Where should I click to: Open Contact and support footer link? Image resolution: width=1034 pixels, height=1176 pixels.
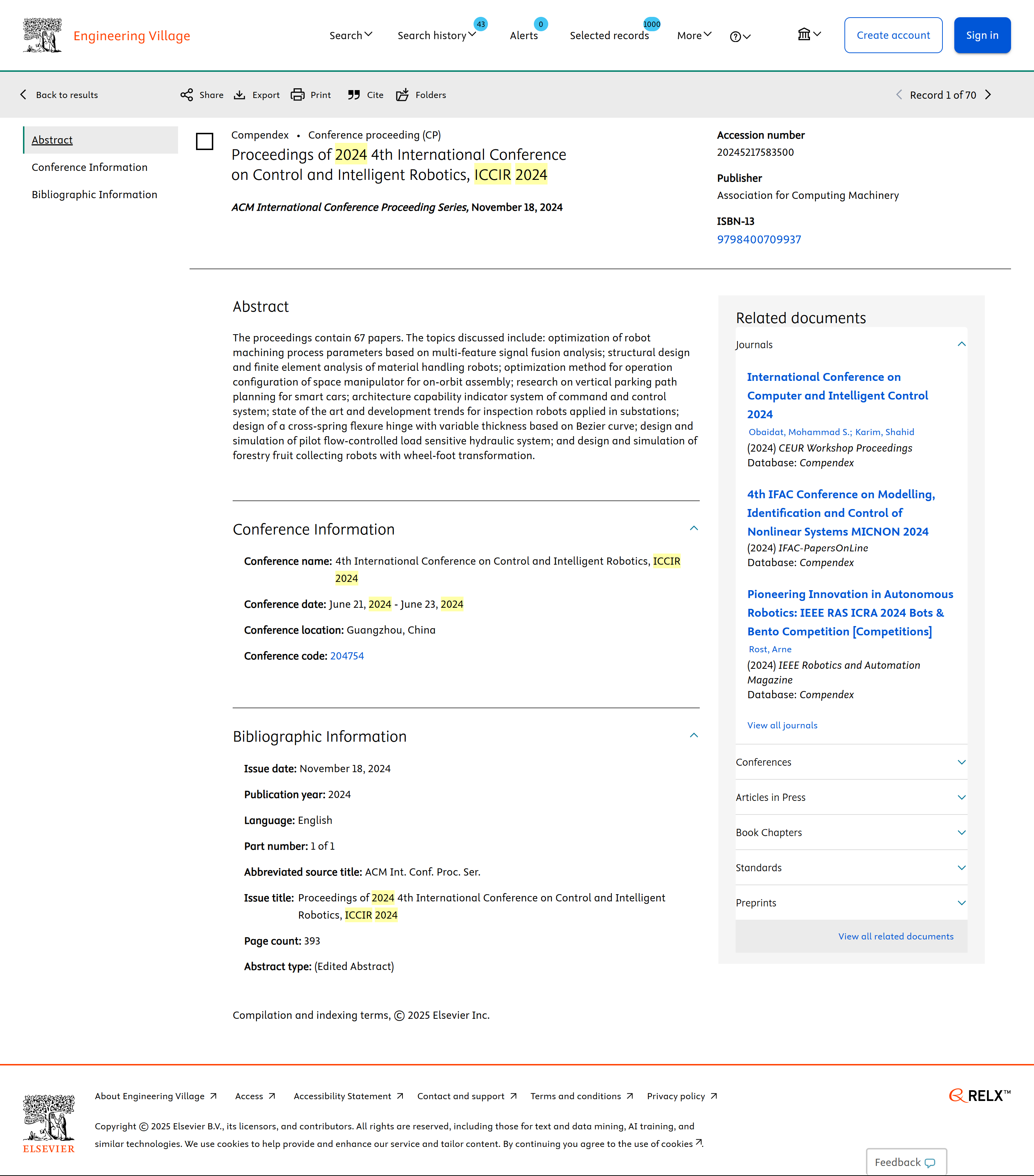click(x=467, y=1096)
